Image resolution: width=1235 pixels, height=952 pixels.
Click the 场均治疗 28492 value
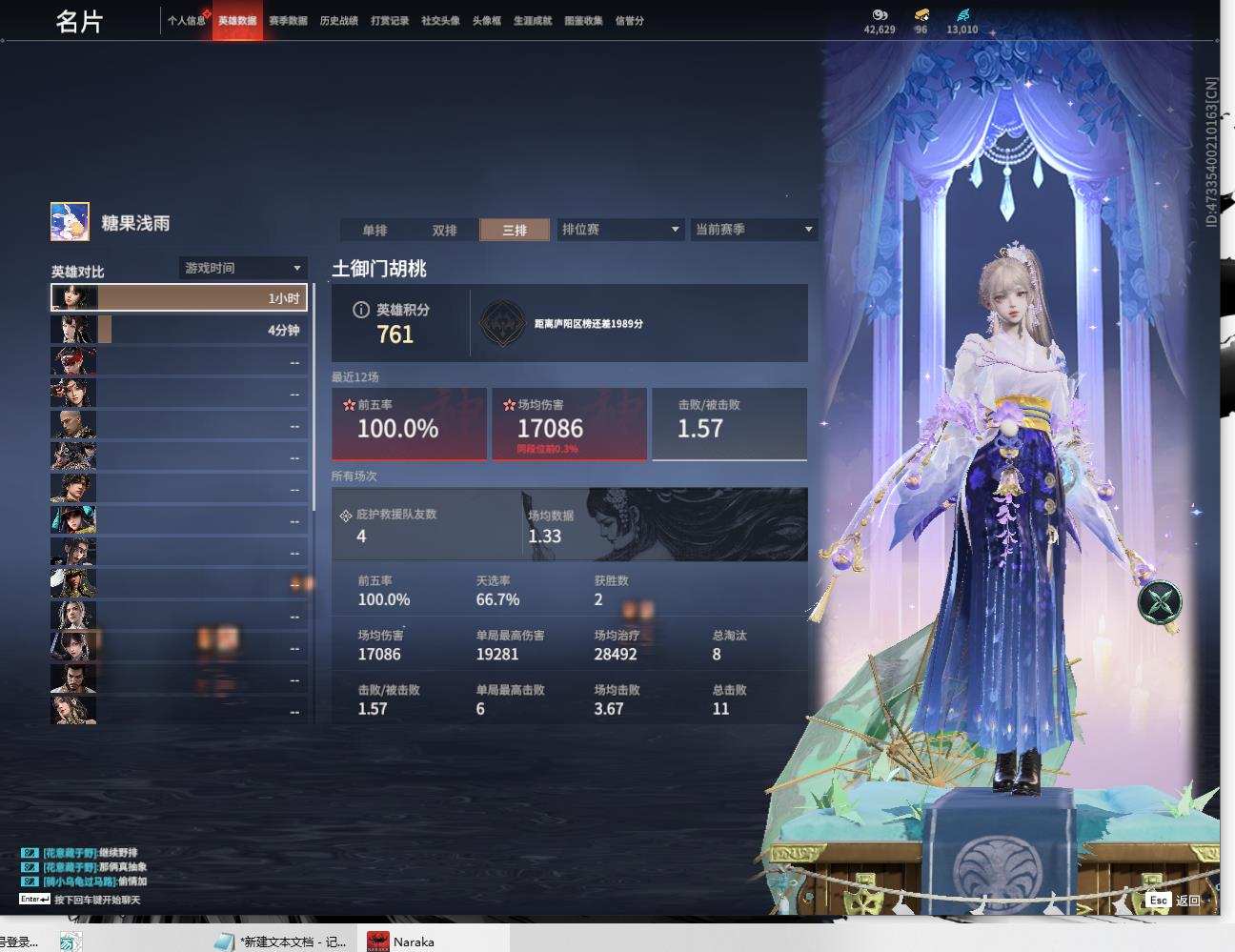click(616, 655)
